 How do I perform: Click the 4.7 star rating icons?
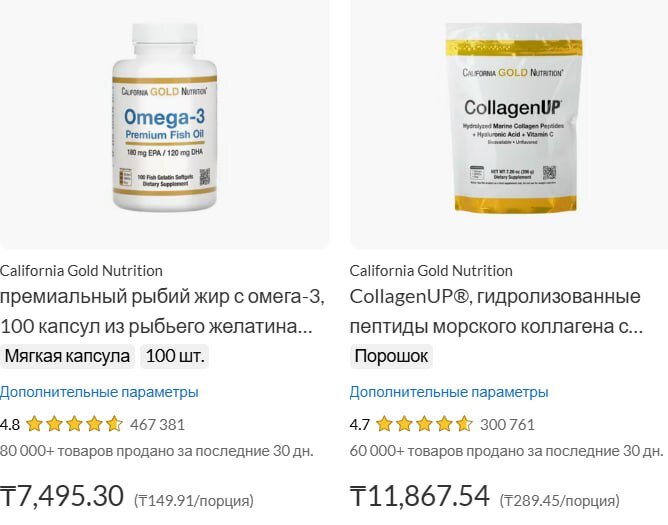click(424, 424)
